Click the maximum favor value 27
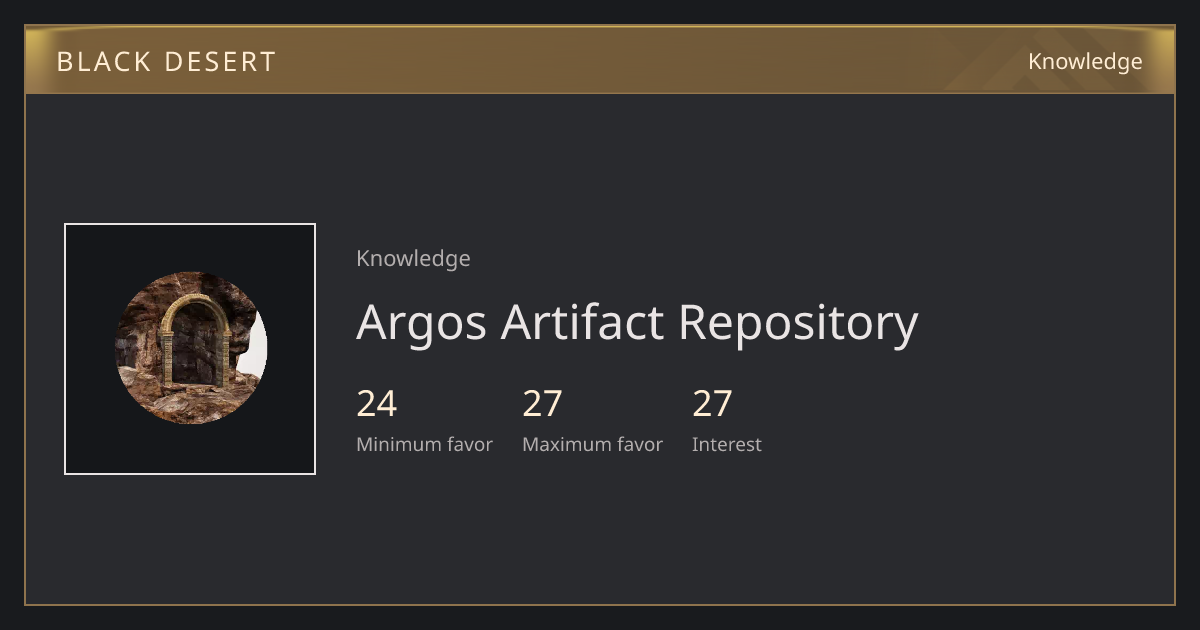The image size is (1200, 630). [543, 404]
